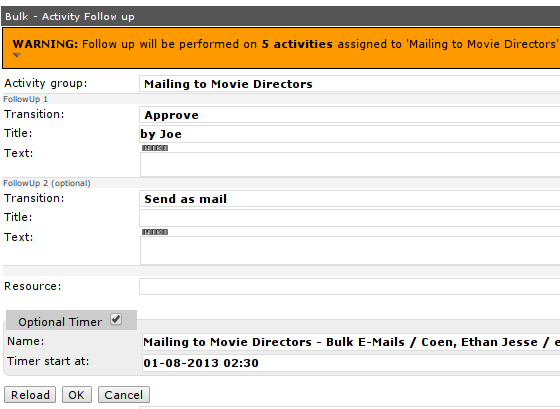Click the Timer start at date field
Image resolution: width=560 pixels, height=409 pixels.
pyautogui.click(x=351, y=363)
